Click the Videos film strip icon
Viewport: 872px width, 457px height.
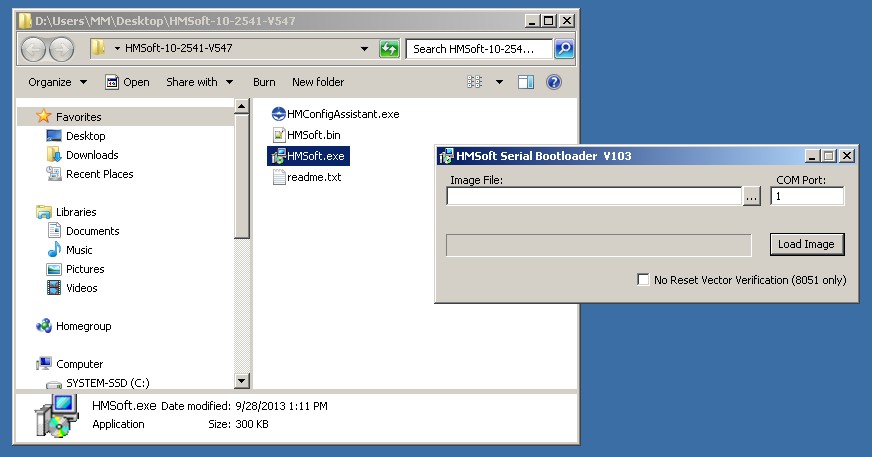(x=54, y=288)
